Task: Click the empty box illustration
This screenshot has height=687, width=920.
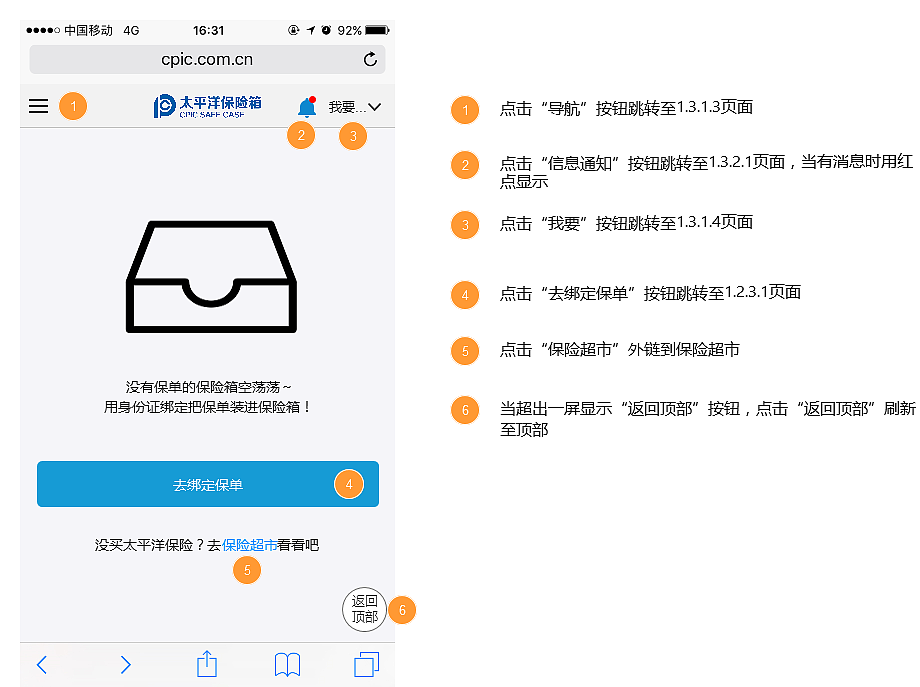Action: pyautogui.click(x=211, y=277)
